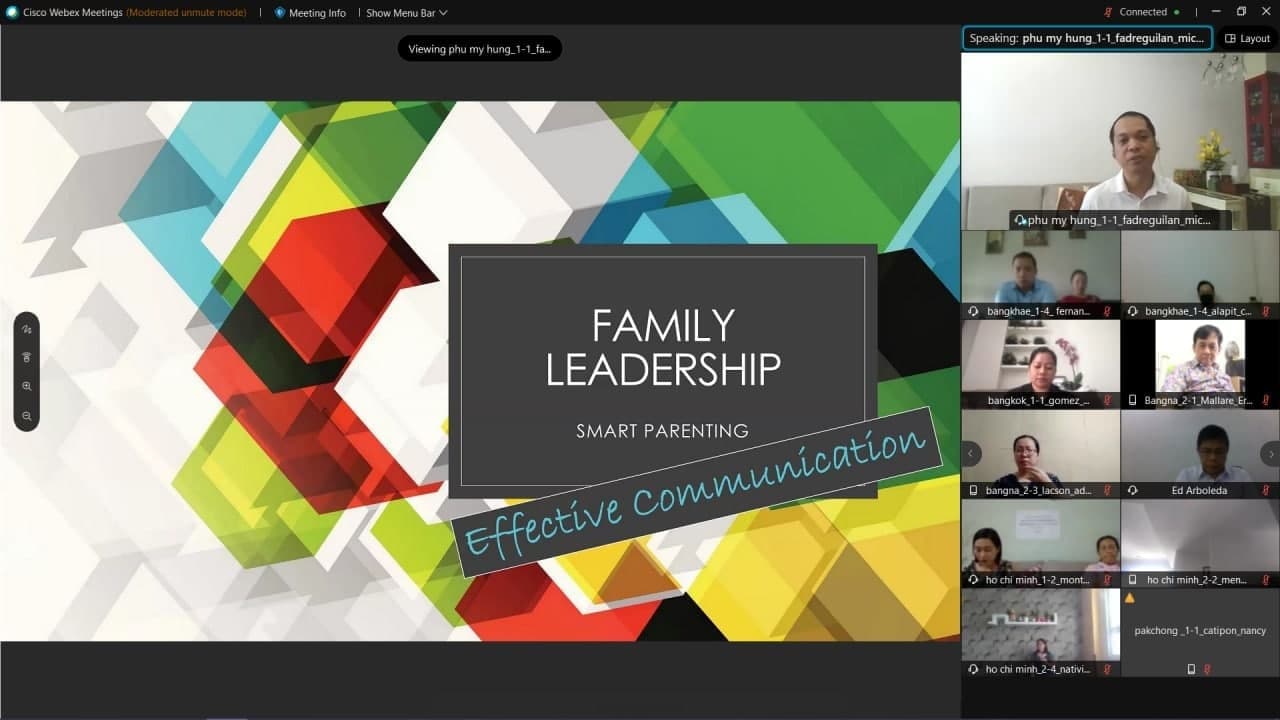Restore down the Webex window
This screenshot has width=1280, height=720.
[1241, 12]
